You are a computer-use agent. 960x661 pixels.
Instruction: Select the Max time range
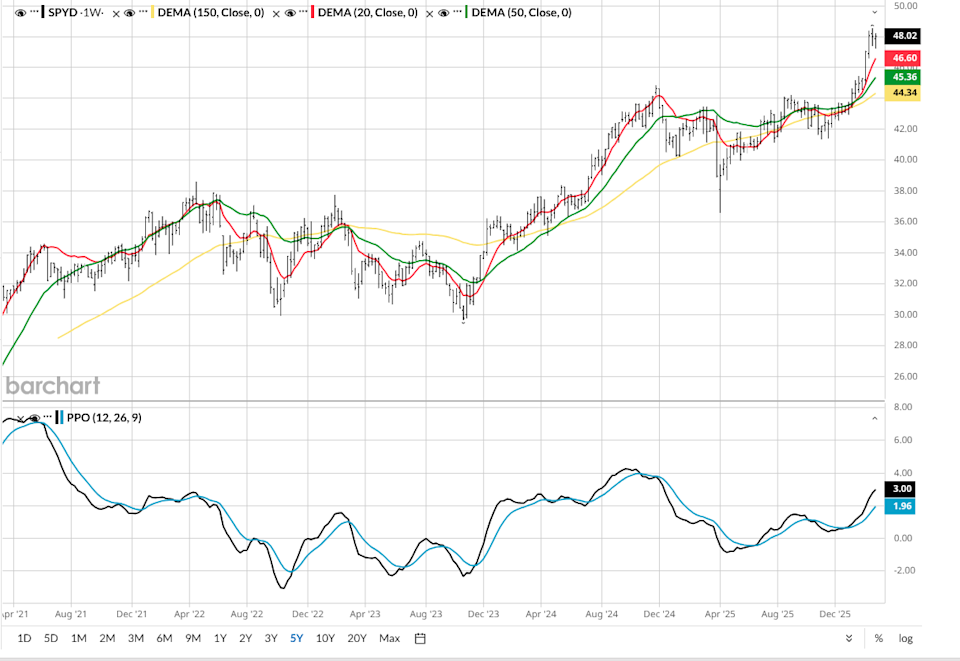click(389, 638)
